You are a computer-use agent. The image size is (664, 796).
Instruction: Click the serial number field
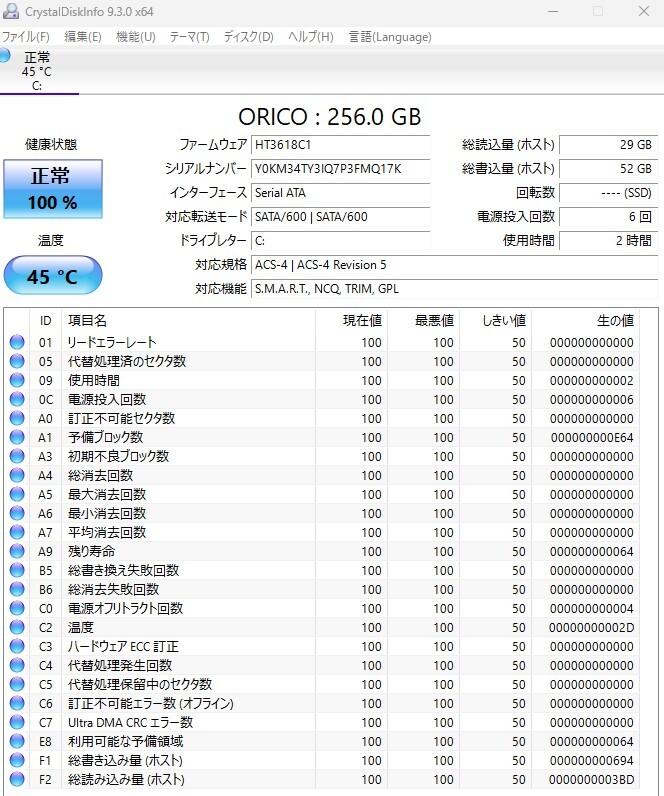[341, 169]
